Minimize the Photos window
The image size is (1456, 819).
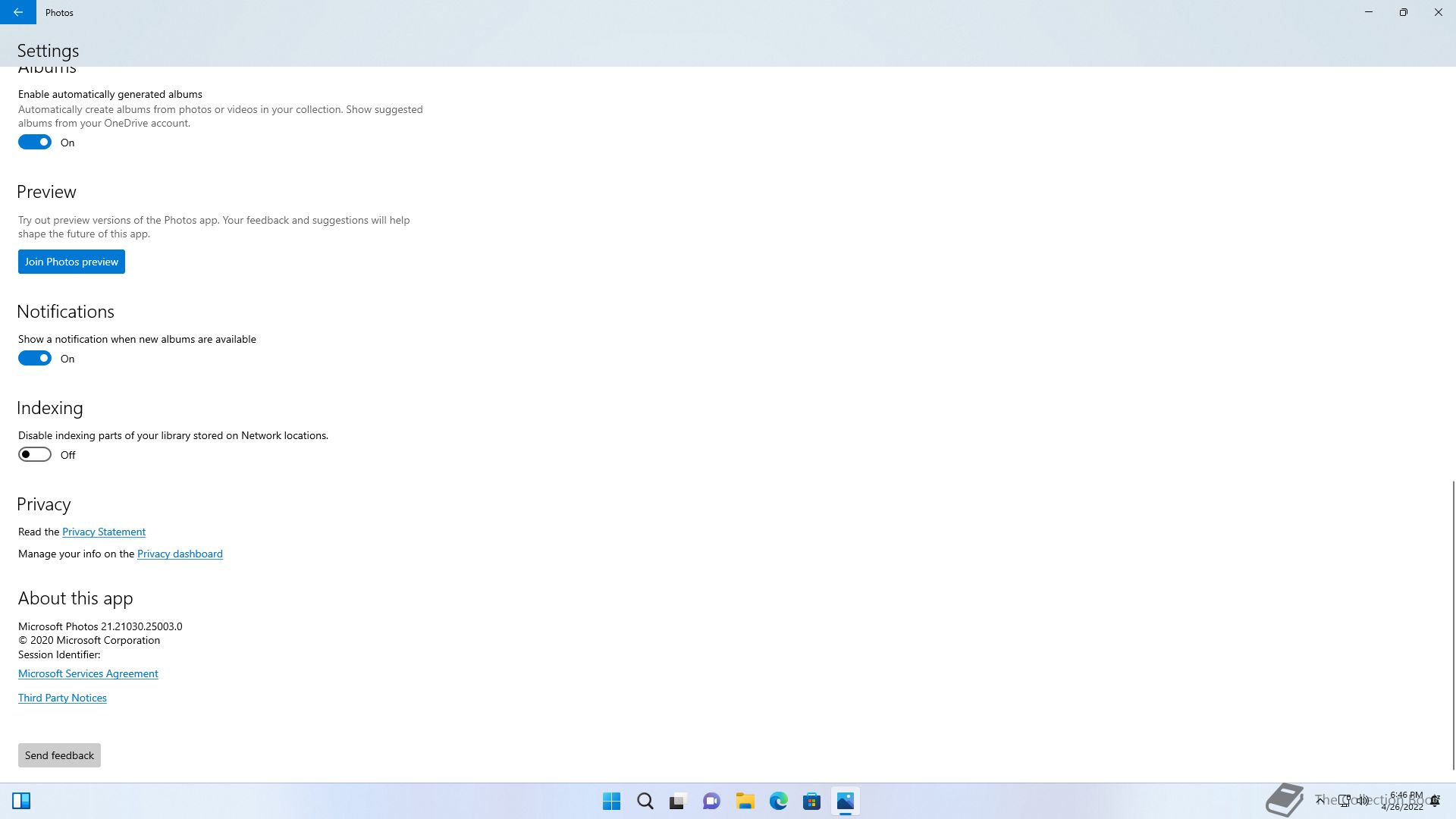[1369, 12]
